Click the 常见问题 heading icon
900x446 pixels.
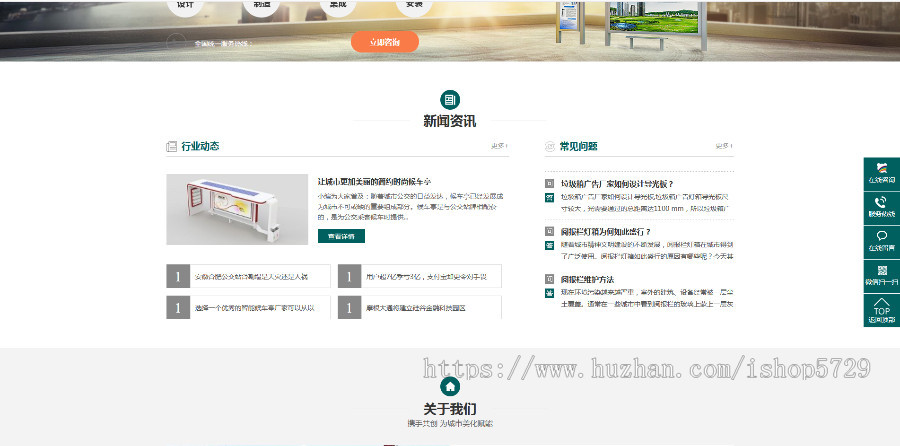[x=550, y=146]
